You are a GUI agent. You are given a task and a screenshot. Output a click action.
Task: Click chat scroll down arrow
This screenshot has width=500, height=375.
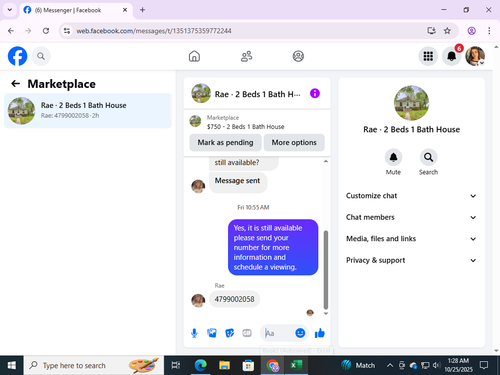pyautogui.click(x=326, y=313)
